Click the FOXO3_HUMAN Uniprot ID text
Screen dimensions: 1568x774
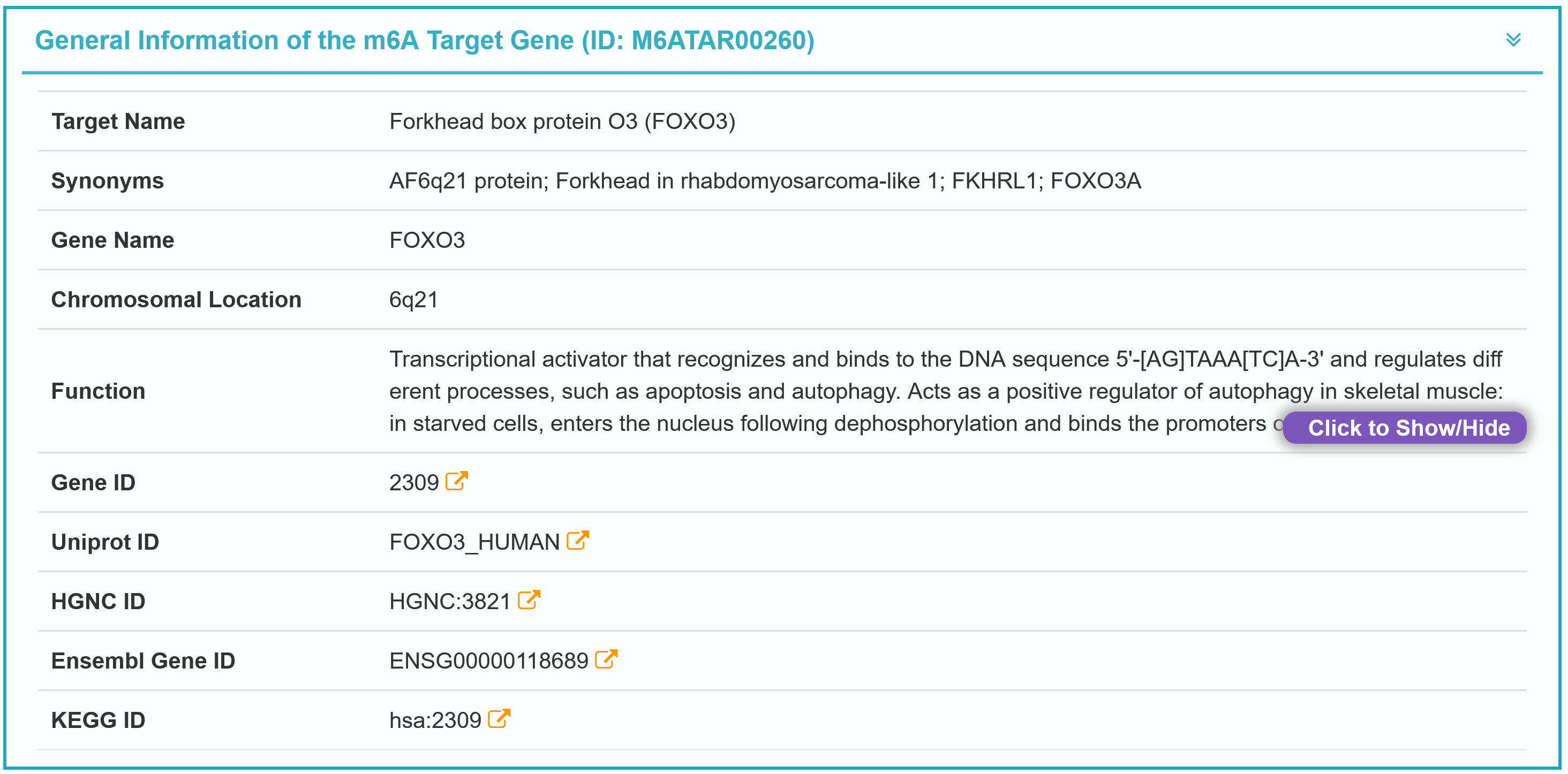click(474, 542)
